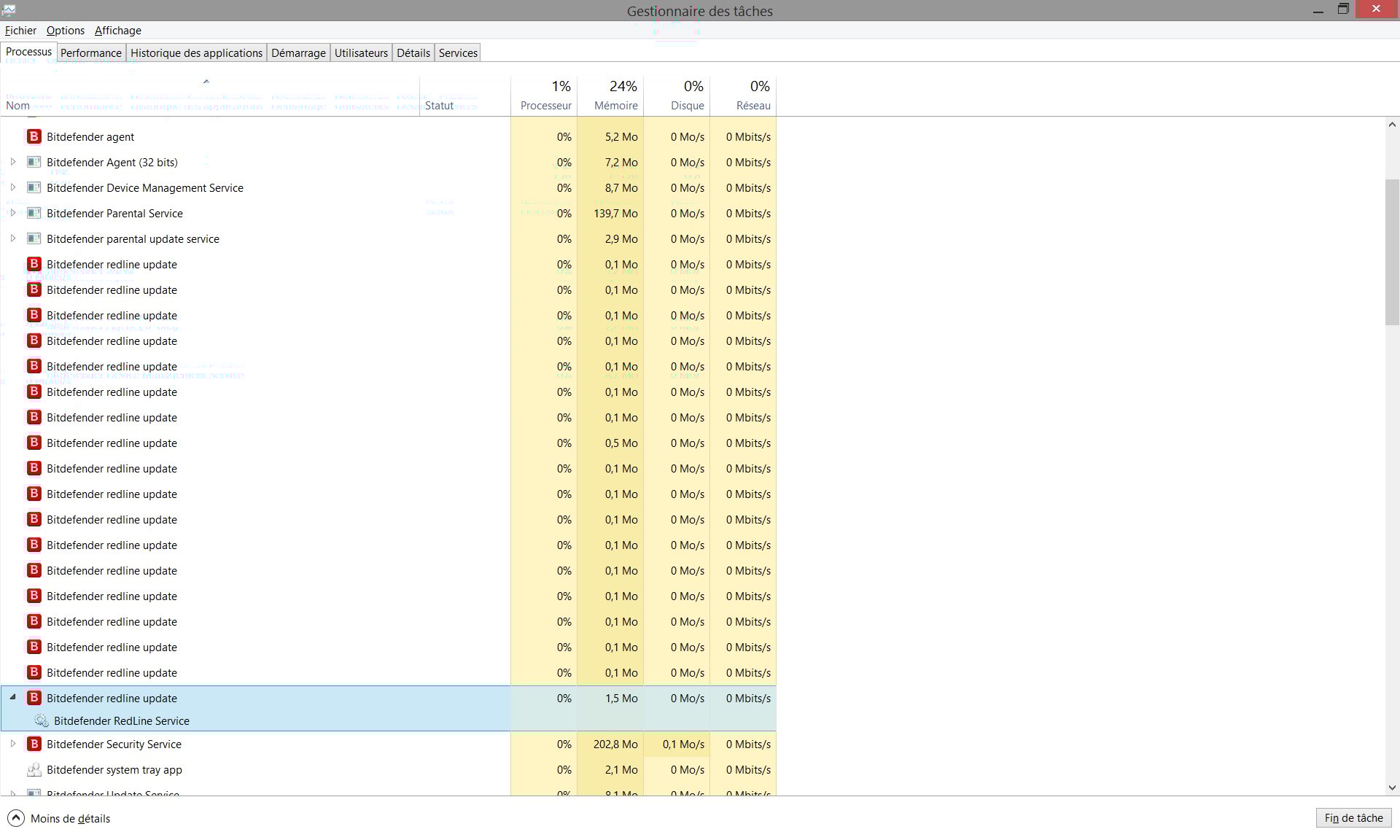Switch to the Utilisateurs tab
This screenshot has height=840, width=1400.
click(361, 52)
